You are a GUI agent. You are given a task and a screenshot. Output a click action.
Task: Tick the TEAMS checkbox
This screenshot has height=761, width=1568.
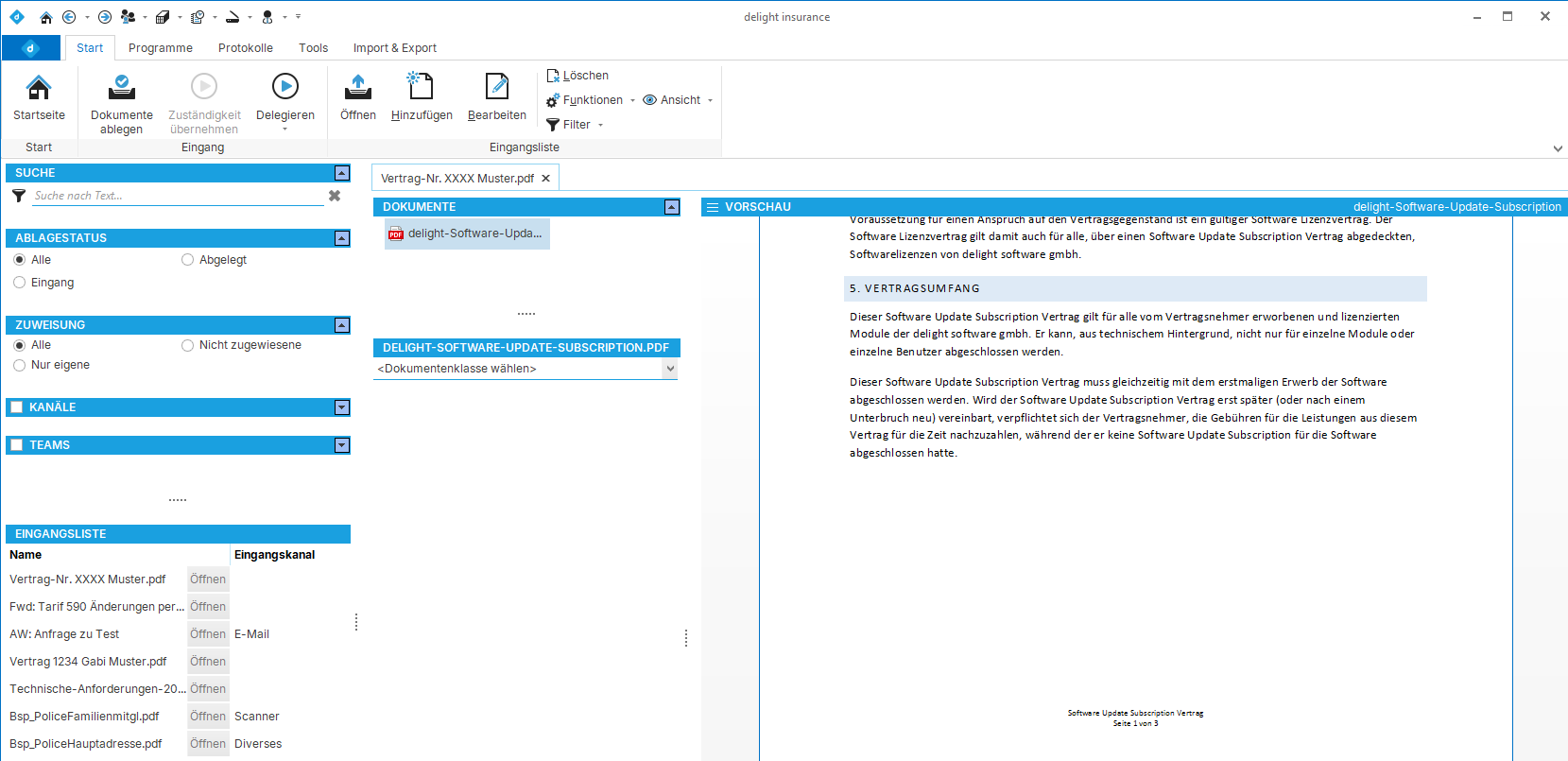pyautogui.click(x=16, y=445)
